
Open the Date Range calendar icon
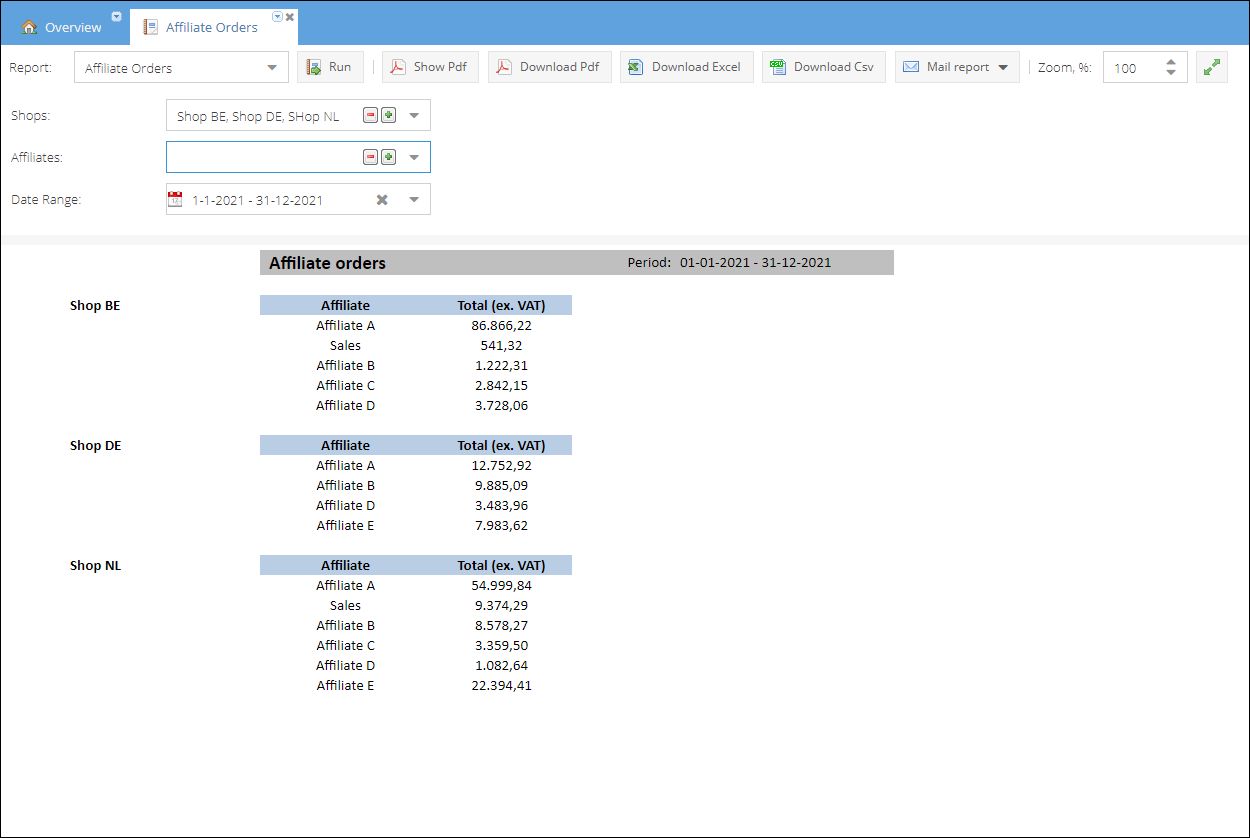(x=175, y=199)
